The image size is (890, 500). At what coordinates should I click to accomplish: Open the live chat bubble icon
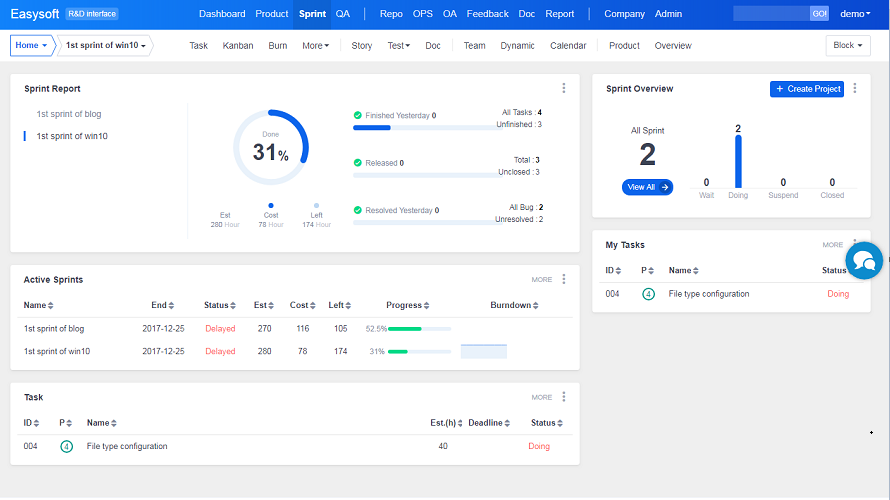pyautogui.click(x=865, y=261)
